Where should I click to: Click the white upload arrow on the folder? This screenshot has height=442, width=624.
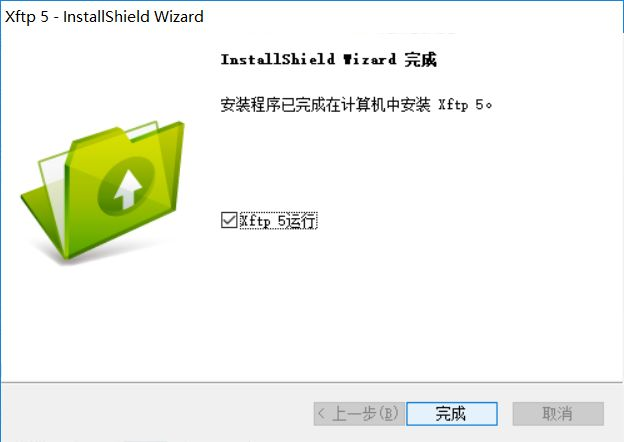point(128,189)
